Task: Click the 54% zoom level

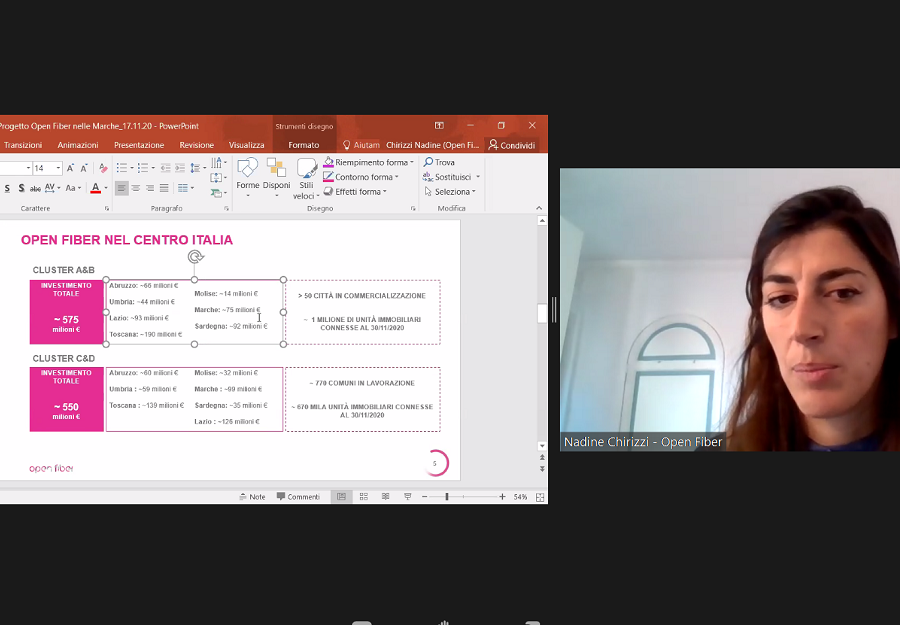Action: click(520, 497)
